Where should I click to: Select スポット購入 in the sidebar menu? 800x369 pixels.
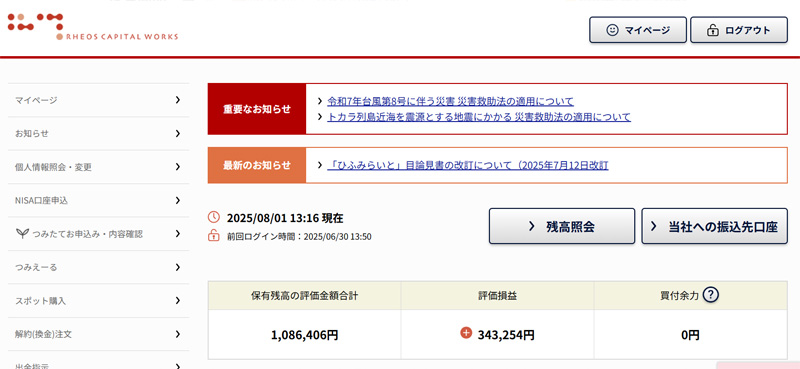point(98,301)
